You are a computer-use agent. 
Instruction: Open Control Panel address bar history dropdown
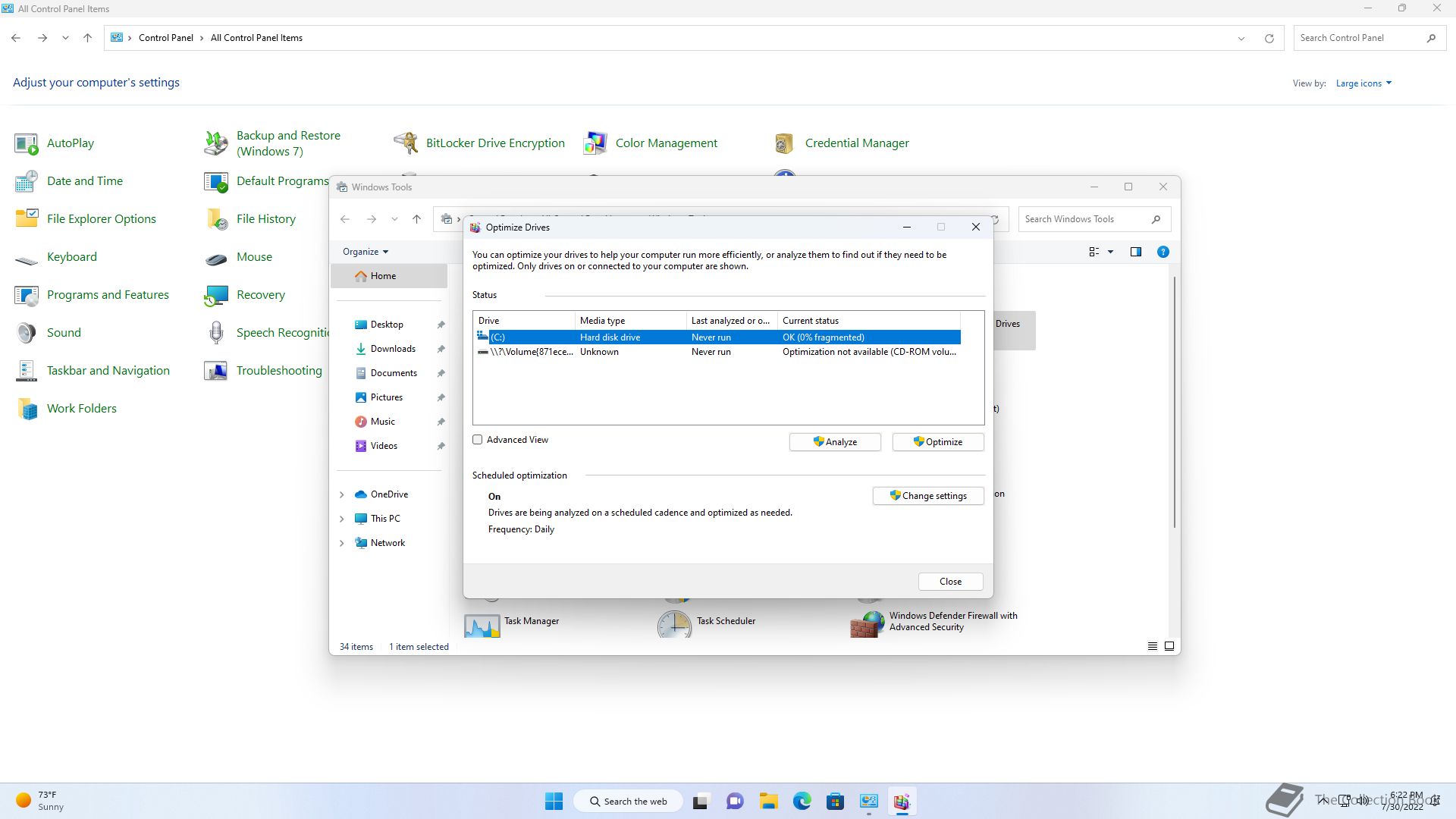pyautogui.click(x=1241, y=38)
